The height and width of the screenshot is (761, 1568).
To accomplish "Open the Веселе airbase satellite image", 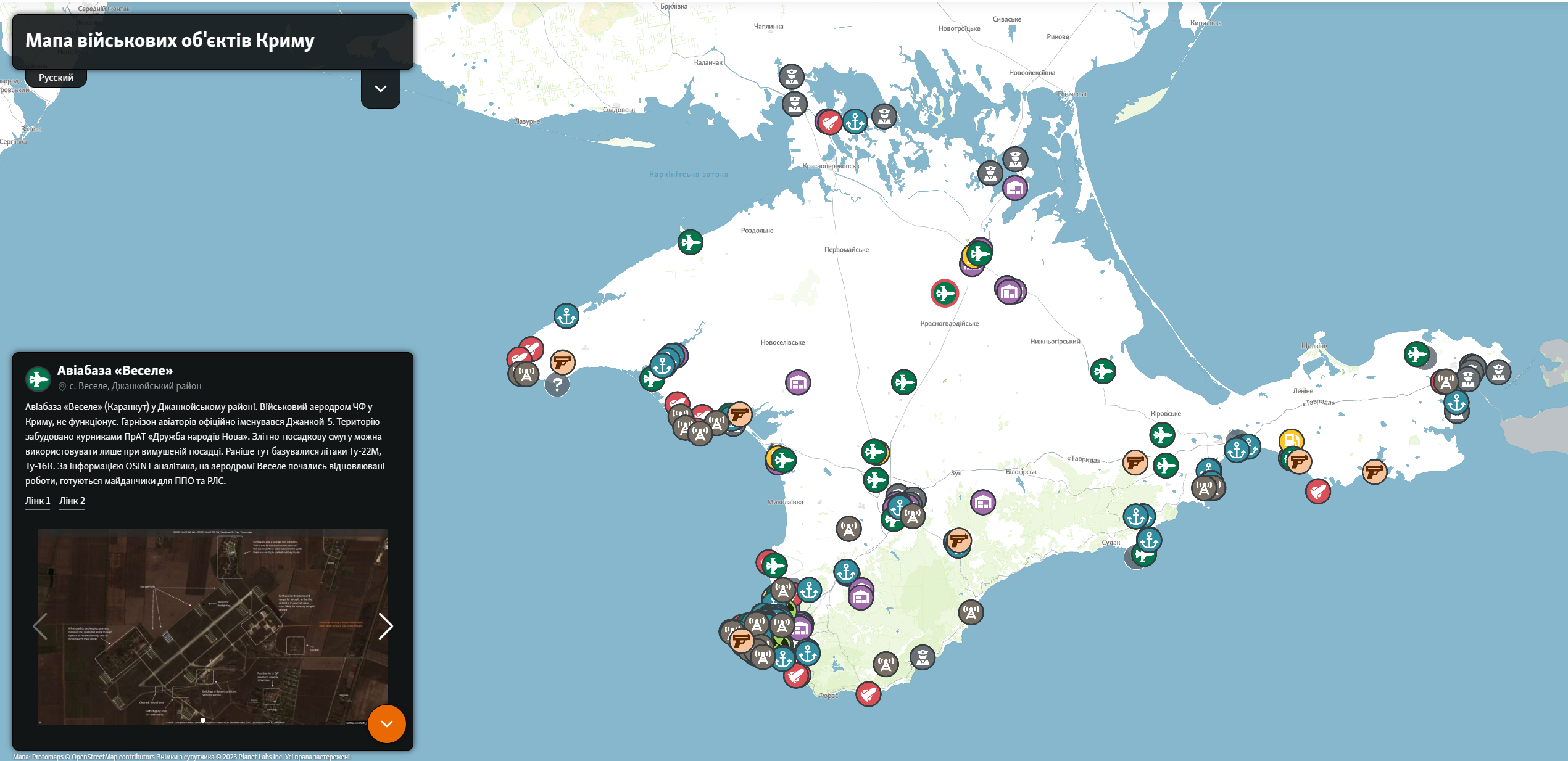I will (213, 627).
